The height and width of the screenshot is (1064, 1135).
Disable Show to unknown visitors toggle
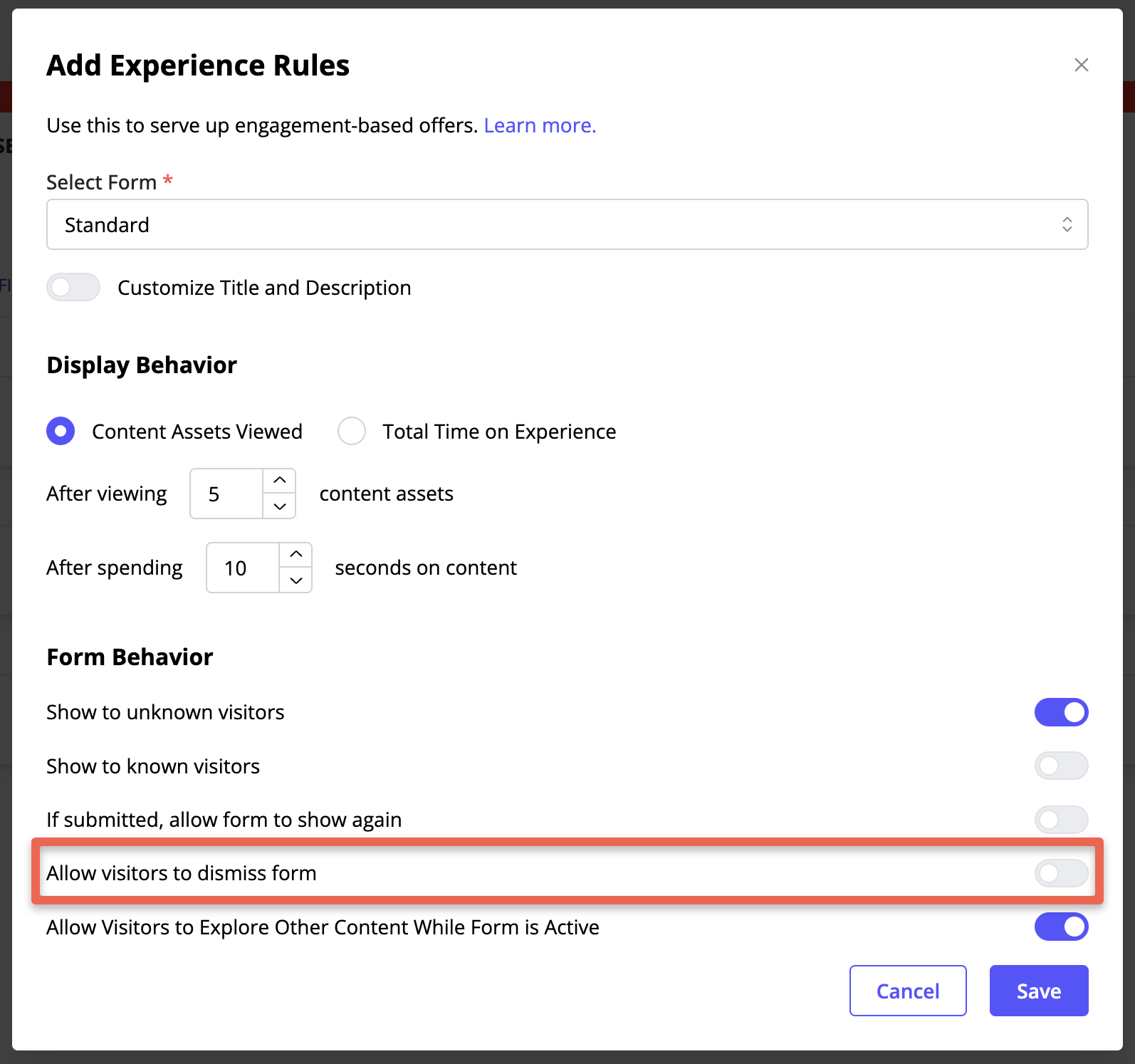click(x=1061, y=712)
